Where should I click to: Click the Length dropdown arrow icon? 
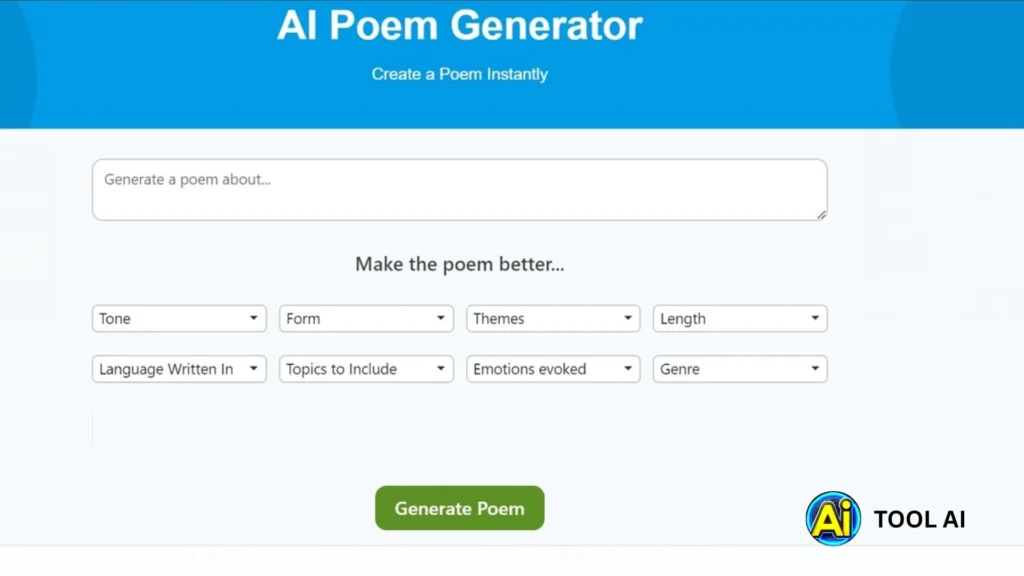tap(815, 319)
